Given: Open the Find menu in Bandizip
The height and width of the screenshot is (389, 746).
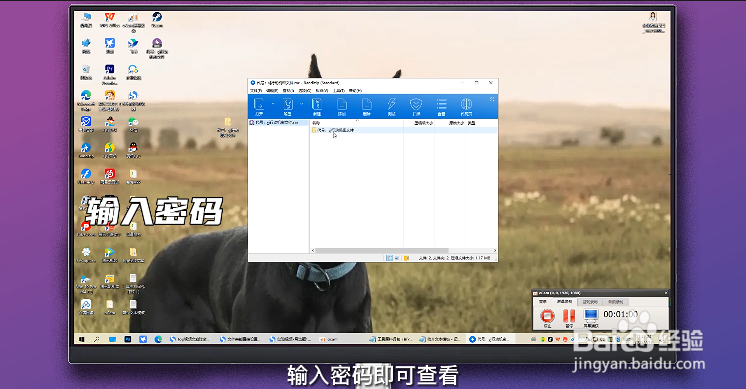Looking at the screenshot, I should coord(288,90).
